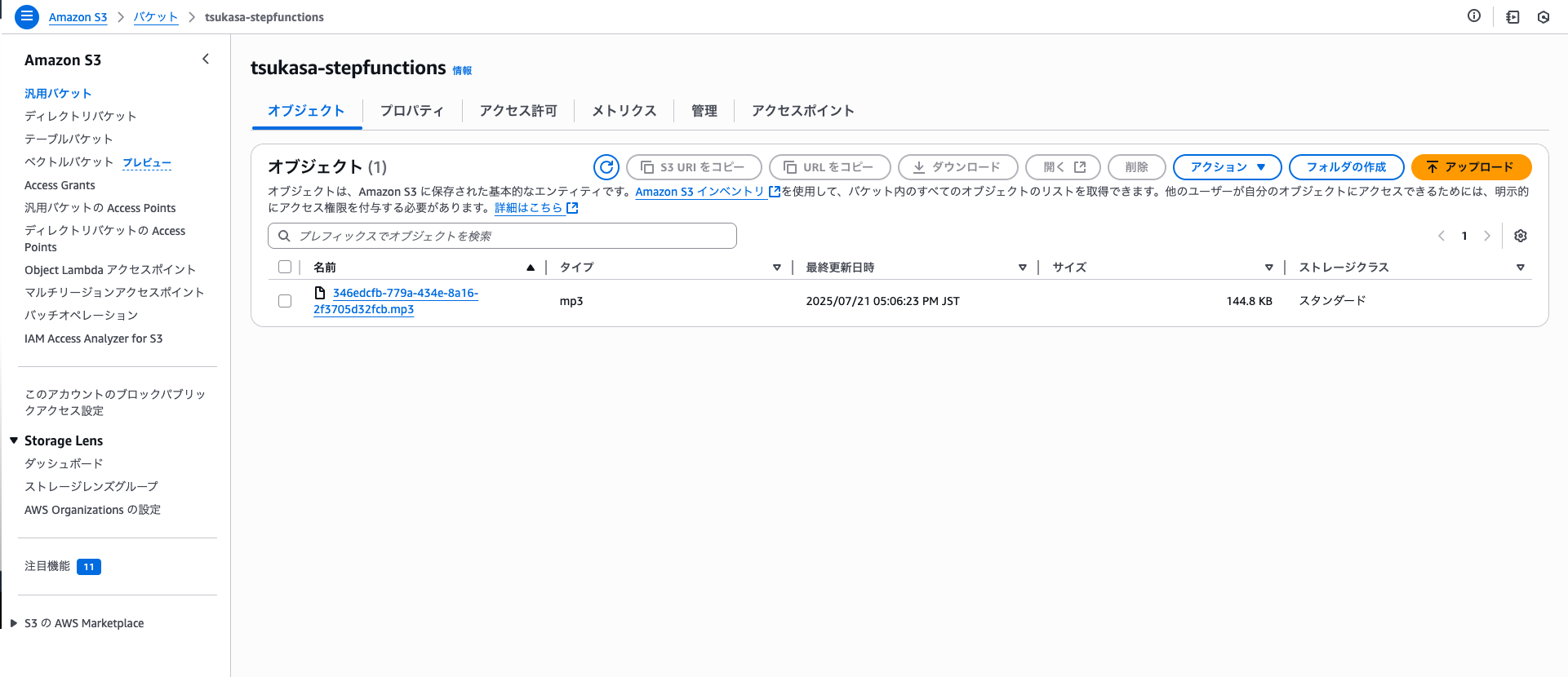Collapse the Storage Lens section
Viewport: 1568px width, 677px height.
click(14, 440)
